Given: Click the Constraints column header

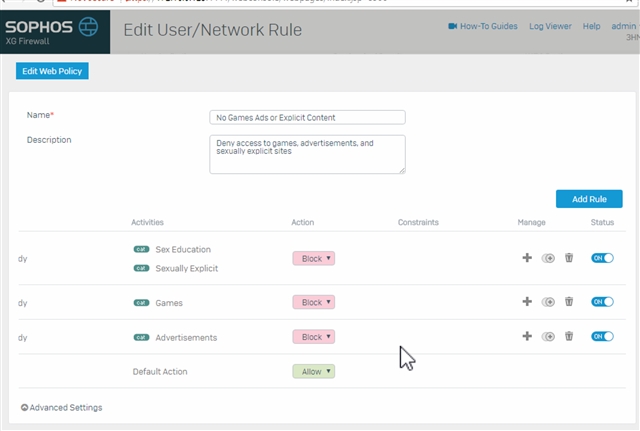Looking at the screenshot, I should coord(418,222).
